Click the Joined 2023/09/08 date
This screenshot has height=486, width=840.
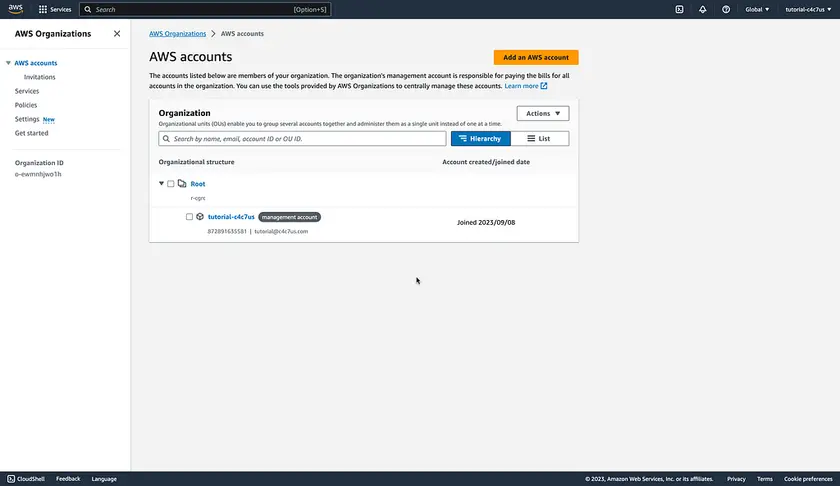[486, 222]
